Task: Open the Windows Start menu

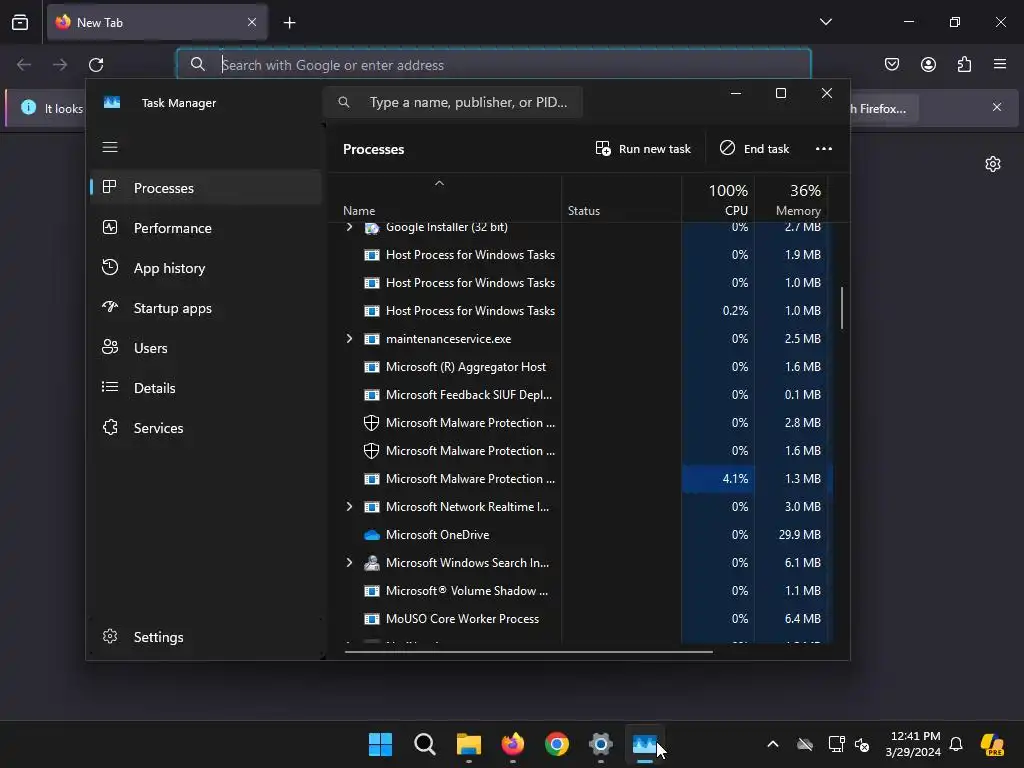Action: [380, 744]
